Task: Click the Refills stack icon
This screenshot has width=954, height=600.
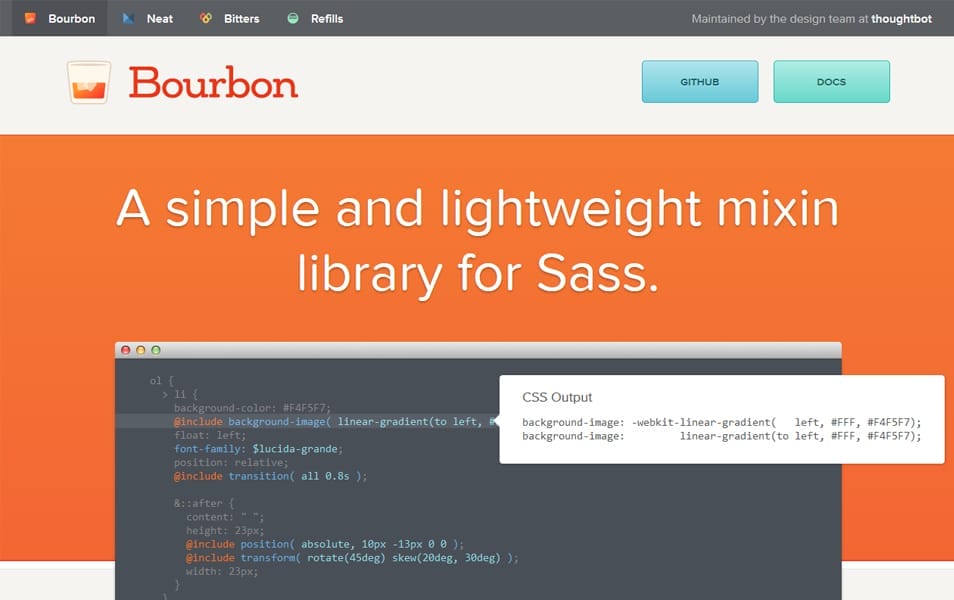Action: click(x=292, y=17)
